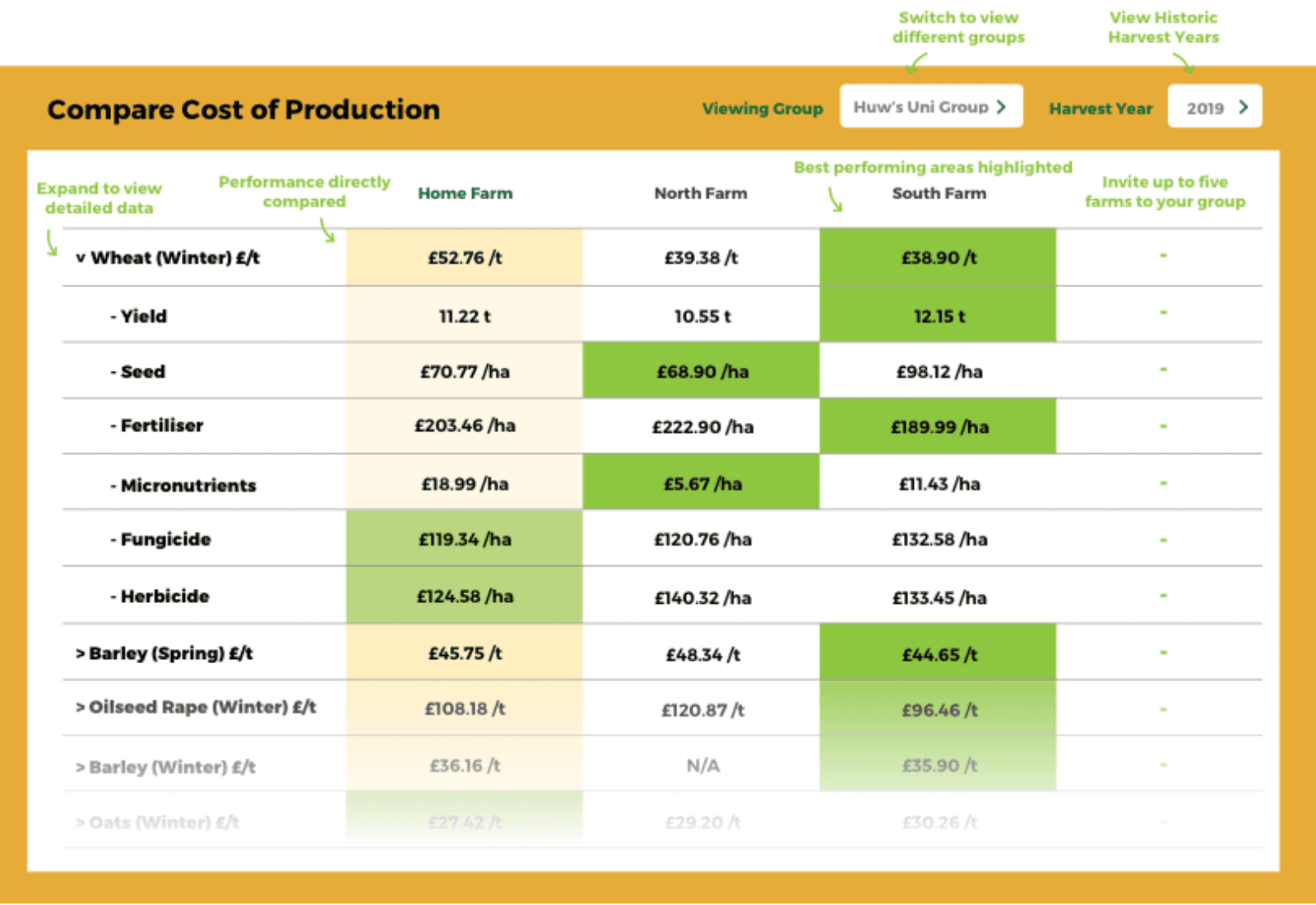Click North Farm yield 10.55 t

pos(701,316)
